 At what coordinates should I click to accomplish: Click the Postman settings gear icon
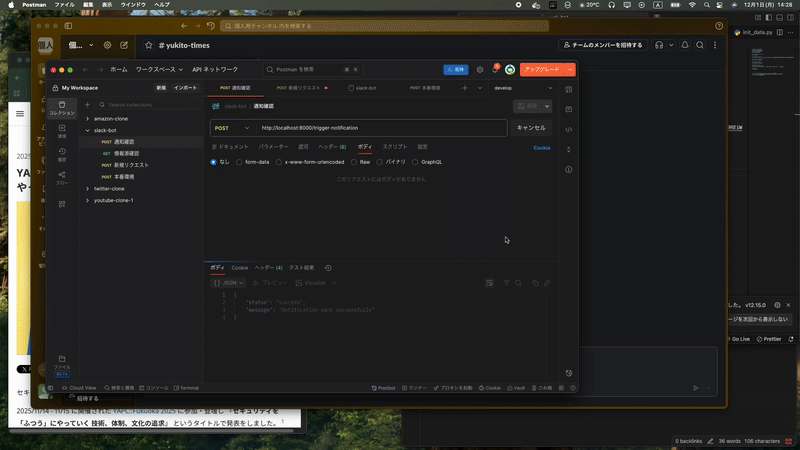coord(480,70)
